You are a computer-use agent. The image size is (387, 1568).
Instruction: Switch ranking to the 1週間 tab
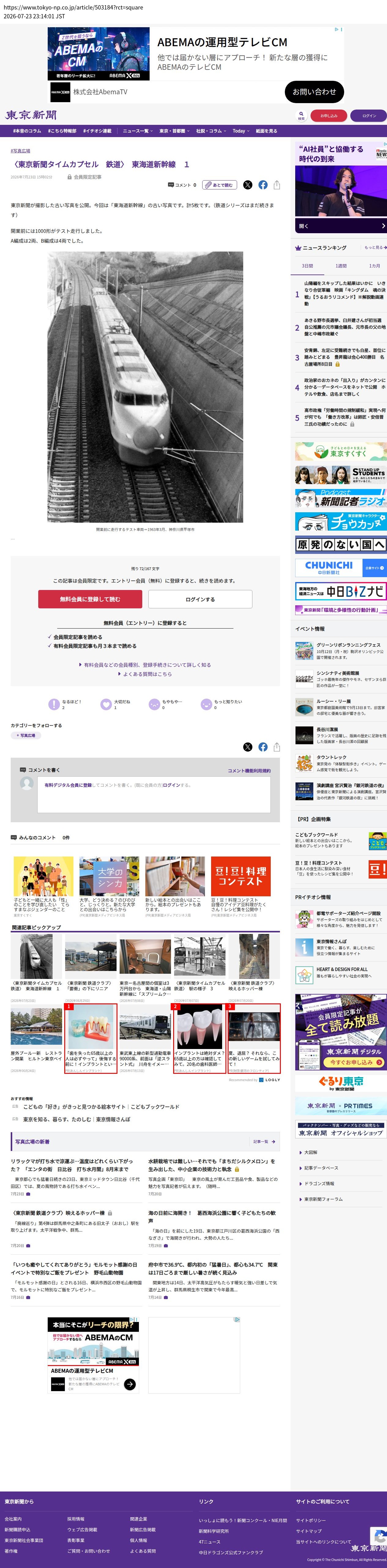click(x=341, y=266)
